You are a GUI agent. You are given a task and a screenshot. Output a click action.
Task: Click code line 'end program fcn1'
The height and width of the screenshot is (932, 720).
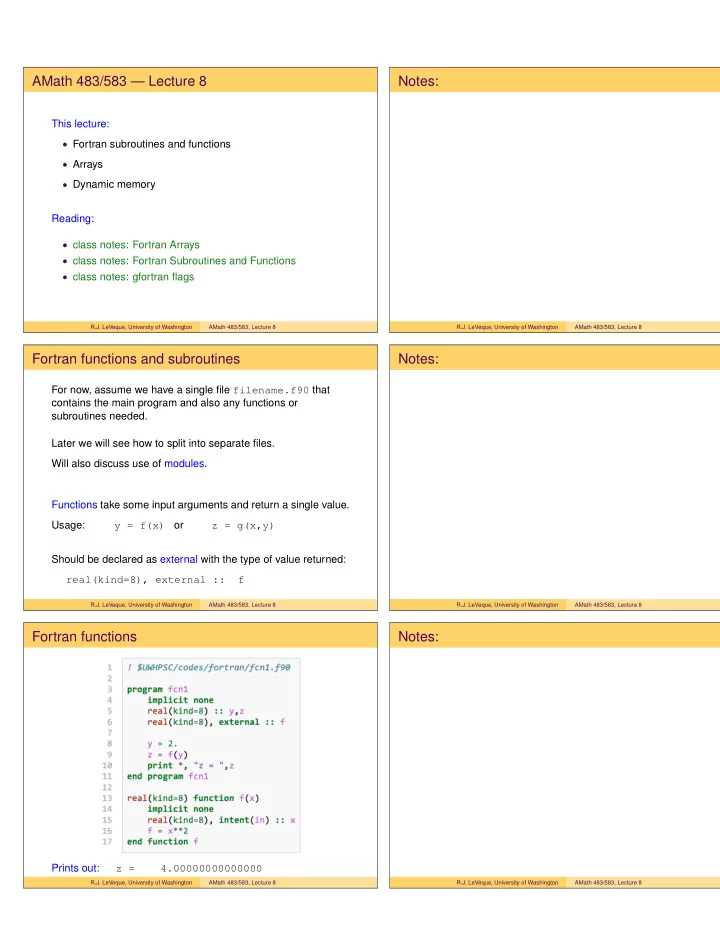click(168, 776)
